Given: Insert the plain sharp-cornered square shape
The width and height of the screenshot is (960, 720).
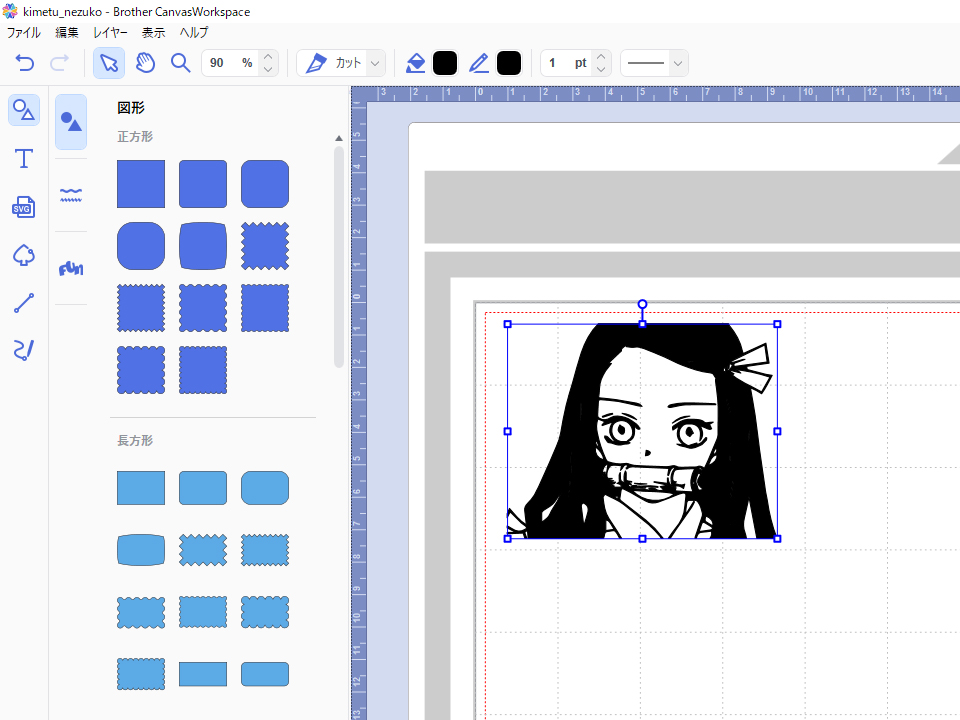Looking at the screenshot, I should tap(141, 184).
